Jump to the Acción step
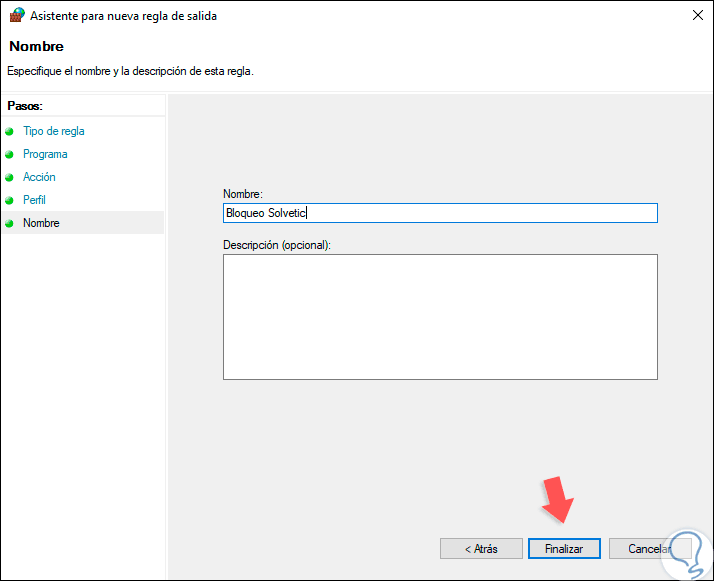714x581 pixels. tap(39, 177)
